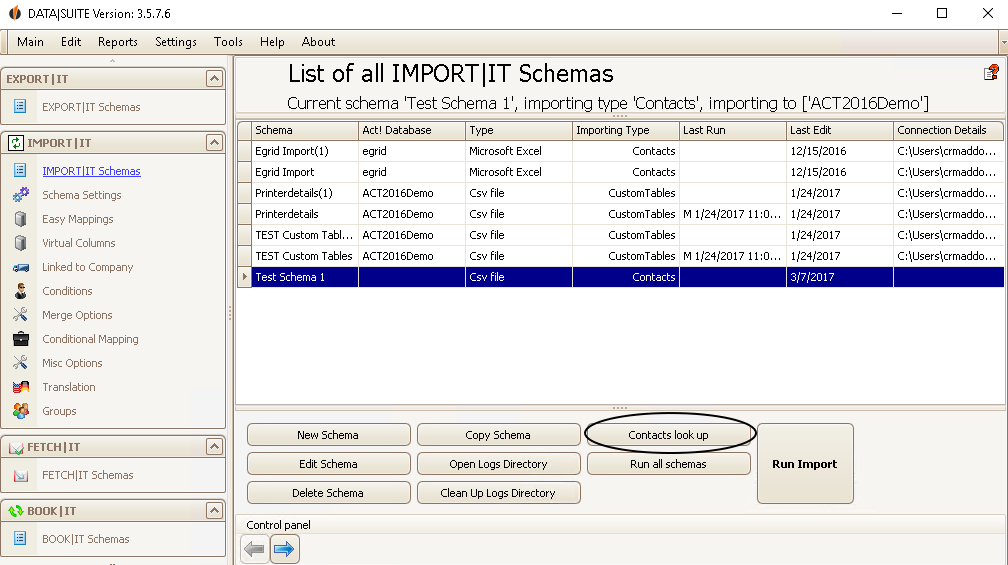Click Clean Up Logs Directory button
Image resolution: width=1008 pixels, height=565 pixels.
(498, 492)
